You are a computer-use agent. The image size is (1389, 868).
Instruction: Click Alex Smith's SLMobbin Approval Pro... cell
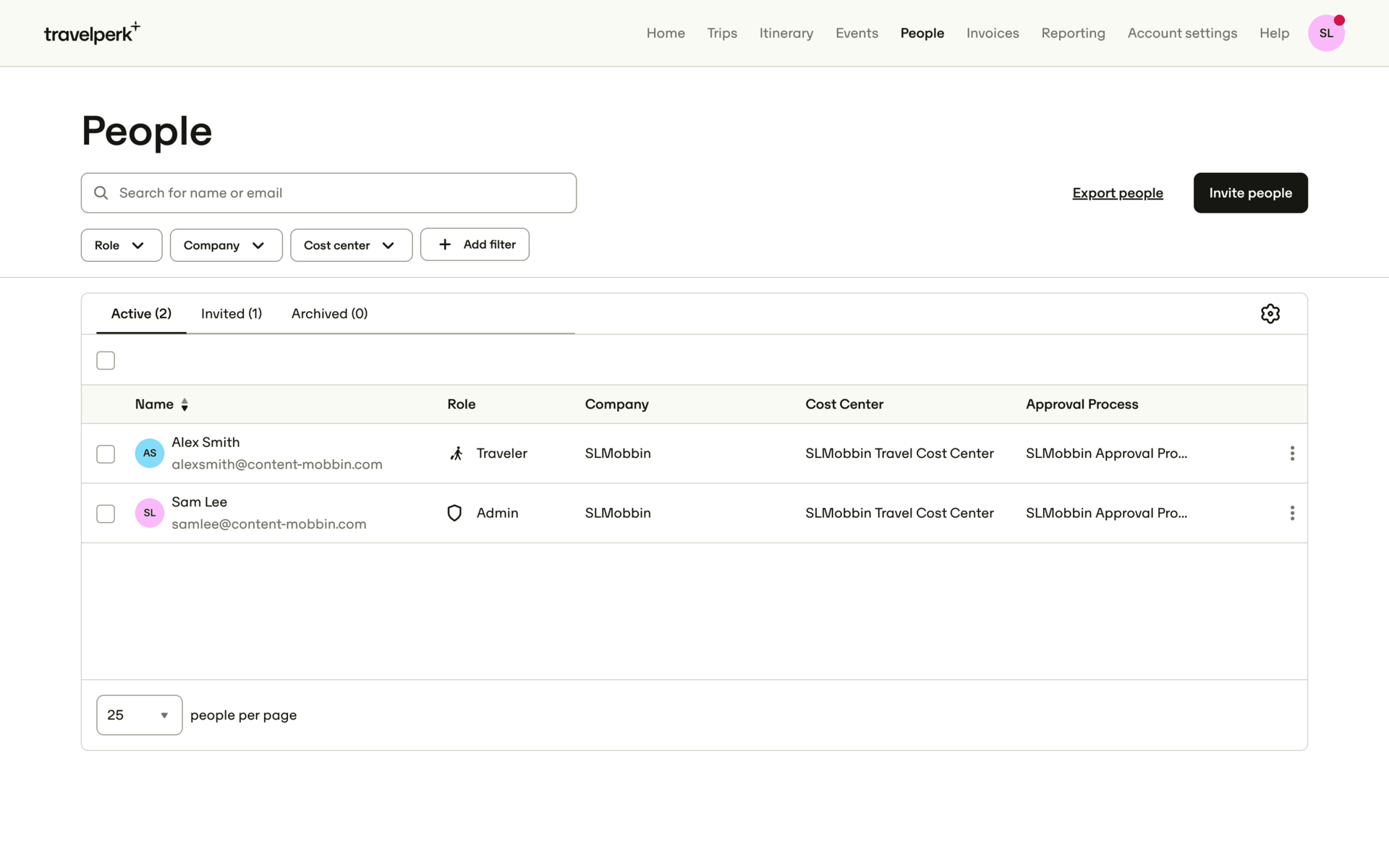click(1106, 454)
